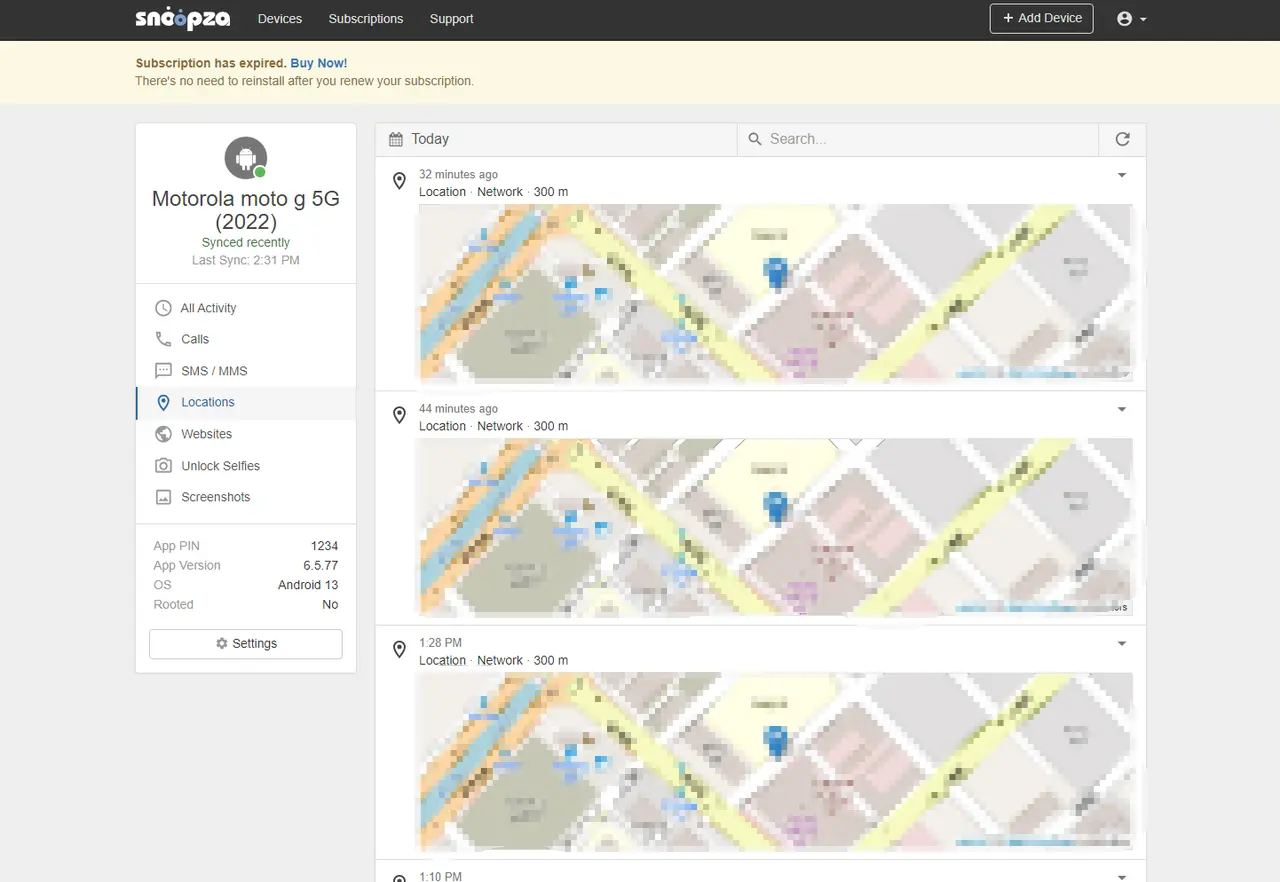Image resolution: width=1280 pixels, height=882 pixels.
Task: Expand the 1:10 PM entry dropdown
Action: (1122, 876)
